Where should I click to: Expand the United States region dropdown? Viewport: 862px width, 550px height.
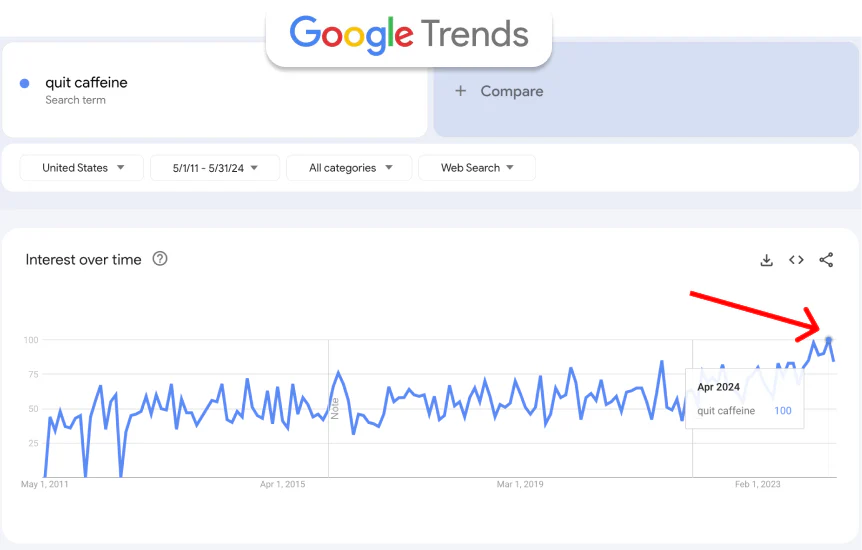pyautogui.click(x=82, y=168)
